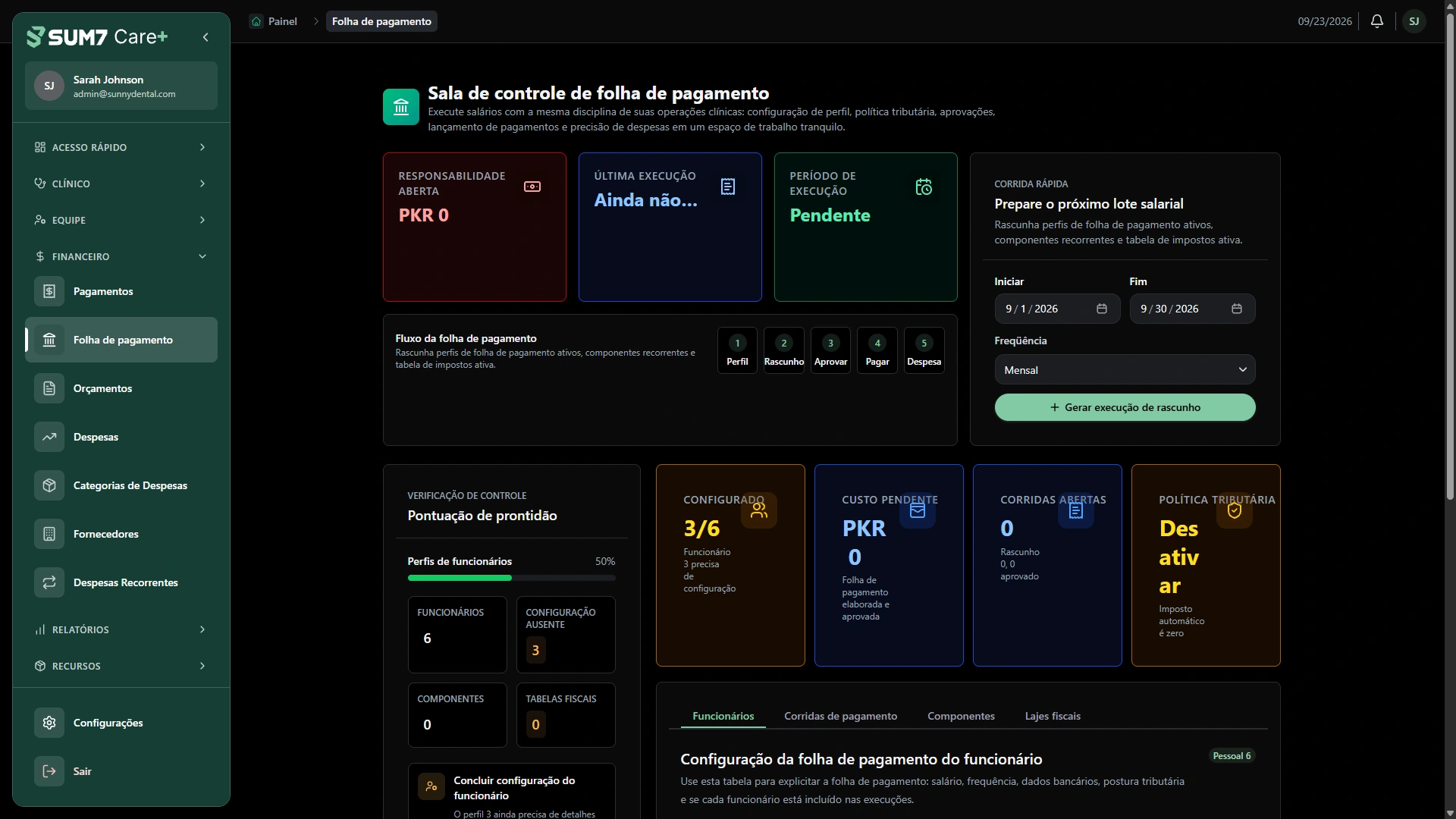
Task: Click the Sair logout icon
Action: [49, 771]
